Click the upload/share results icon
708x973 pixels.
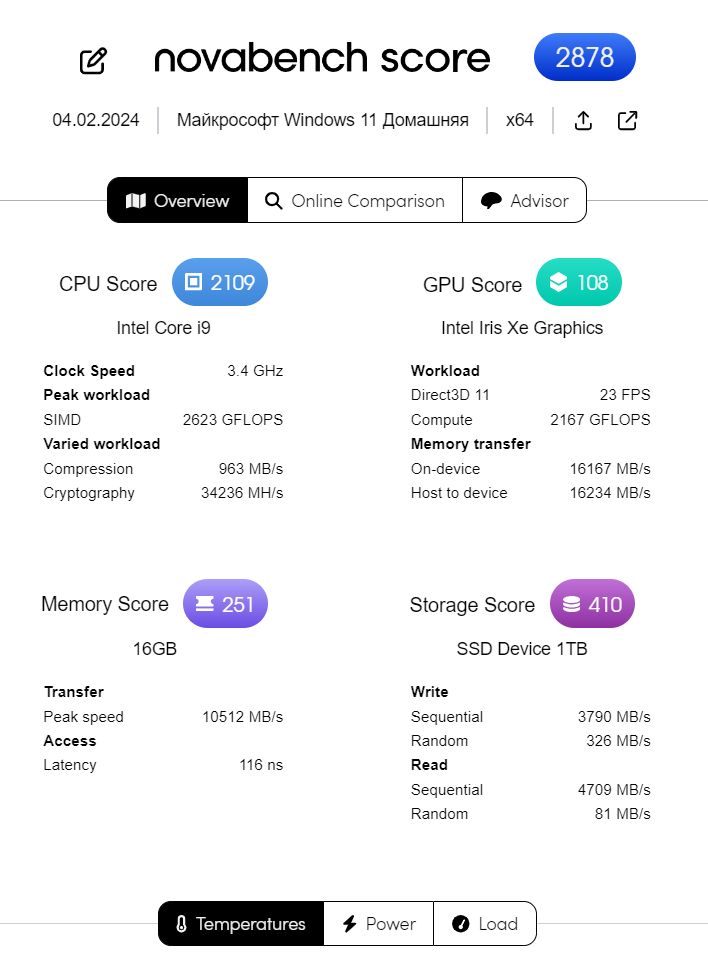coord(583,120)
